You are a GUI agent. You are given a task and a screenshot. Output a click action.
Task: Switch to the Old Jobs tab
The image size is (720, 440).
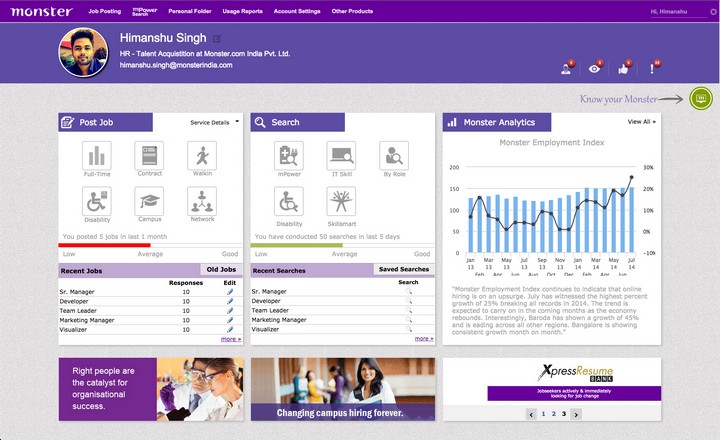tap(221, 270)
